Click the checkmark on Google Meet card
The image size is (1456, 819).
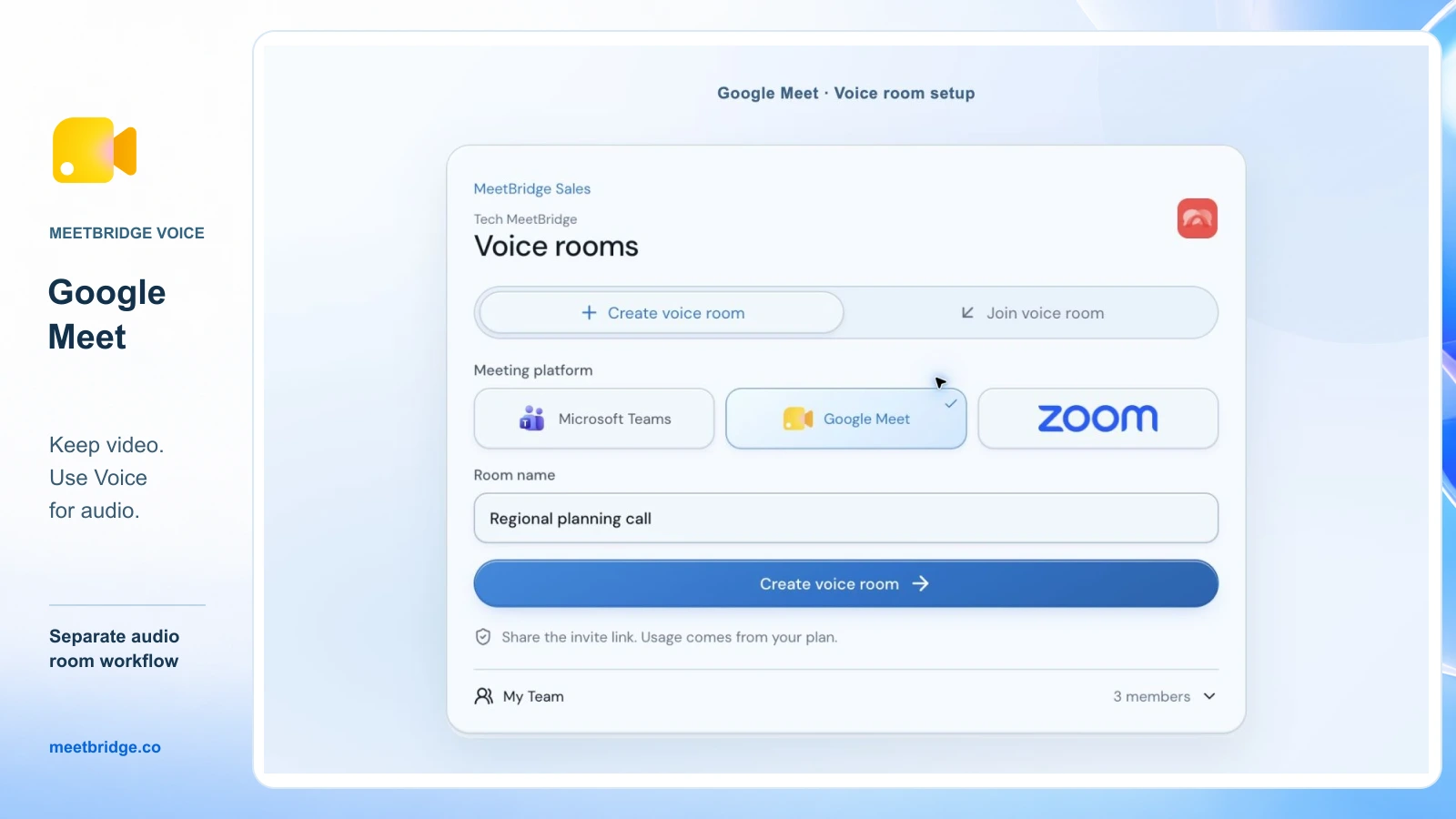[951, 403]
